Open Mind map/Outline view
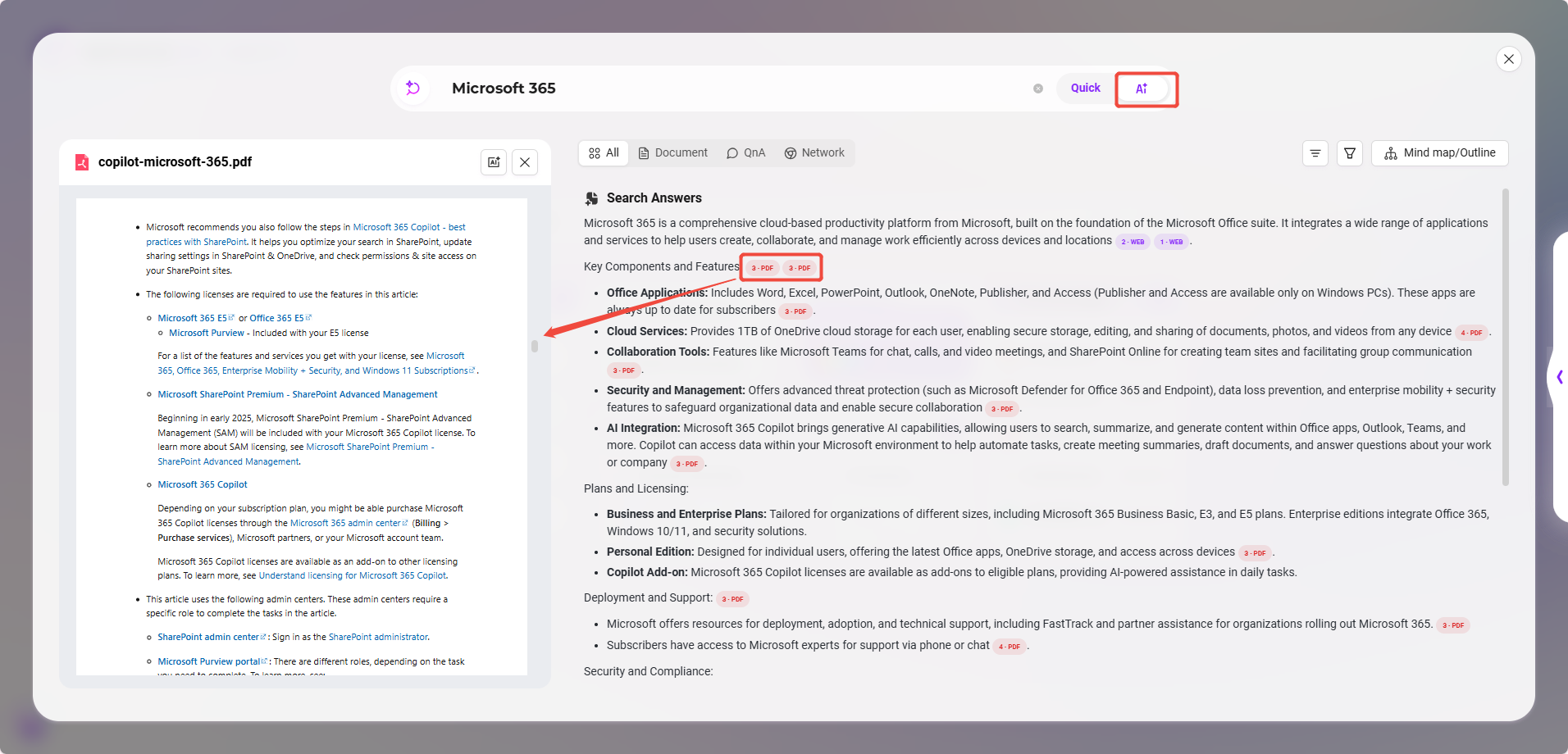Viewport: 1568px width, 754px height. pyautogui.click(x=1440, y=153)
